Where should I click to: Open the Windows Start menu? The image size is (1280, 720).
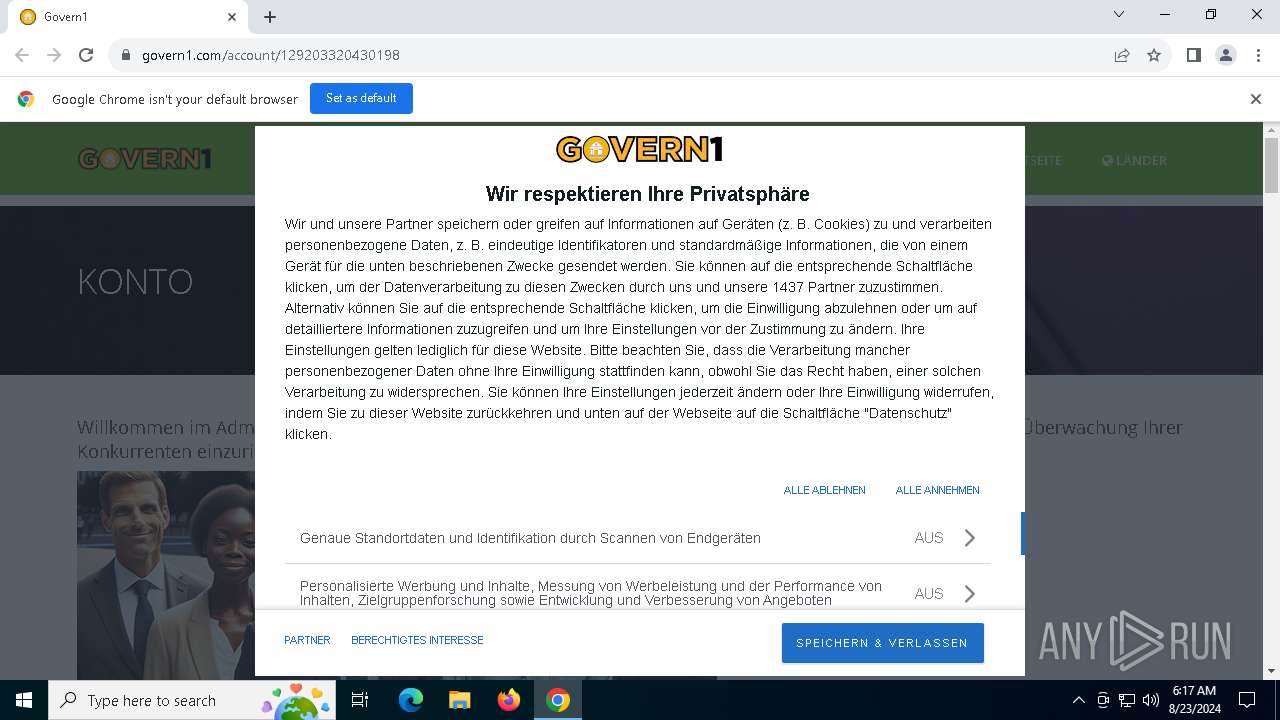24,700
